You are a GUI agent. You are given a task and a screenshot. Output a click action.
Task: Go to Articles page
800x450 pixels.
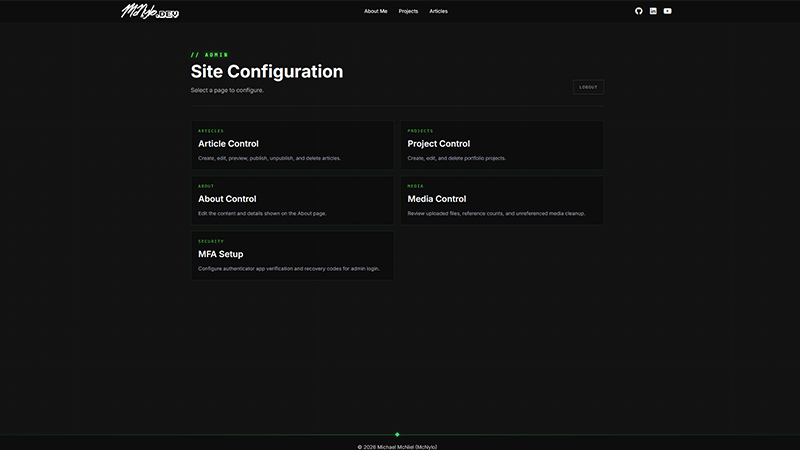[438, 11]
